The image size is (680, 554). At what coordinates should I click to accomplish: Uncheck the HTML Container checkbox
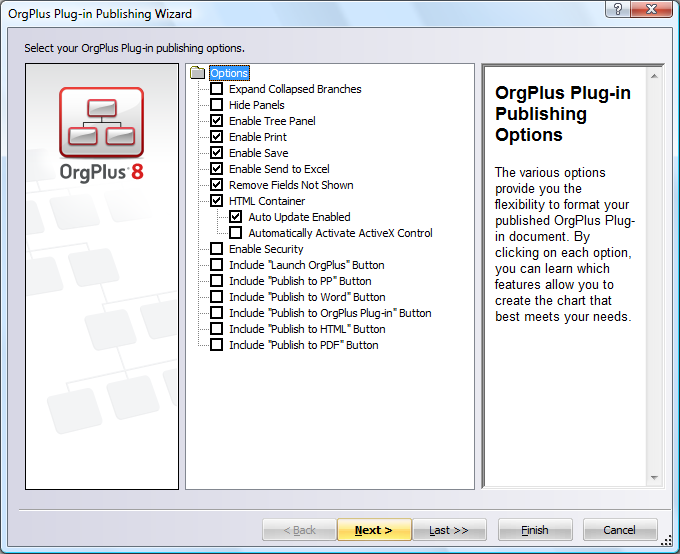pyautogui.click(x=216, y=201)
